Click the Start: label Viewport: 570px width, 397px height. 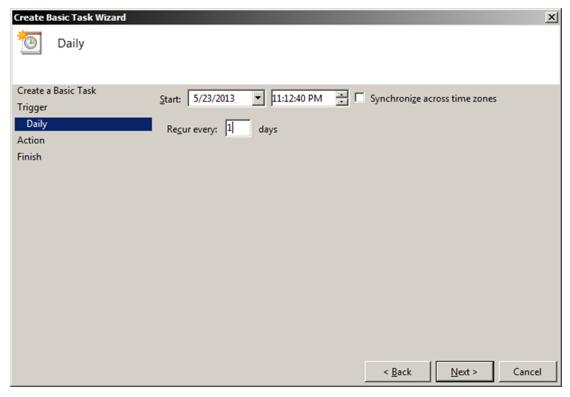coord(170,99)
